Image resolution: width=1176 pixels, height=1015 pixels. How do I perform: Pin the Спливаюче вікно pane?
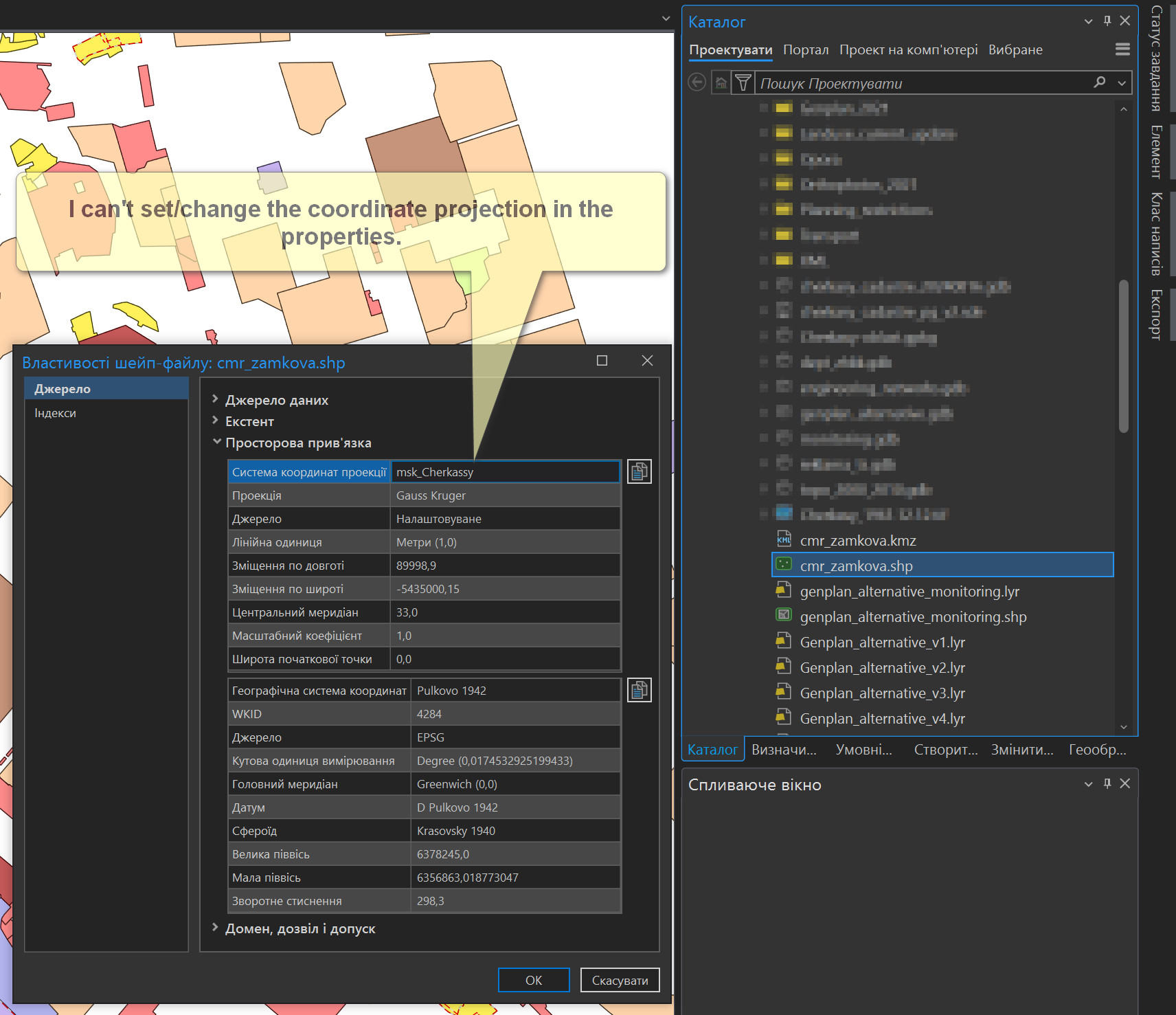1107,783
